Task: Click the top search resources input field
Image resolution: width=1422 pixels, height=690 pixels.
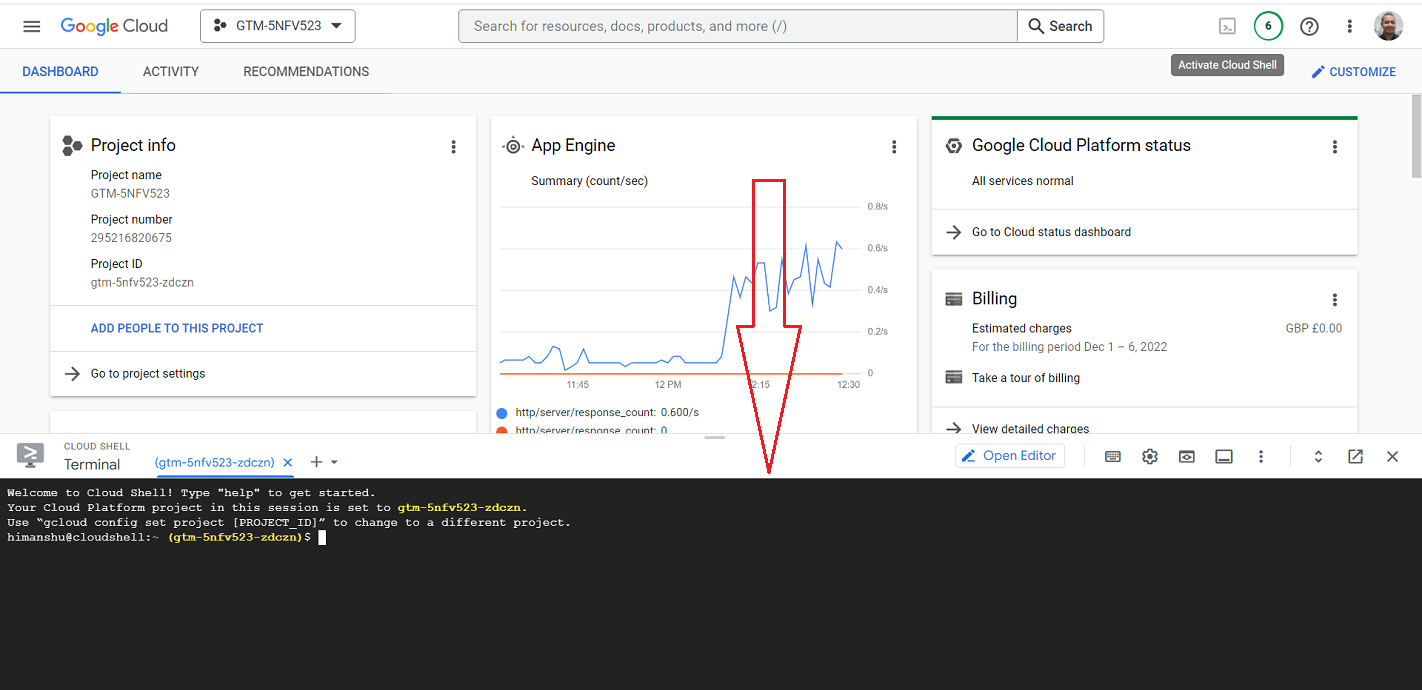Action: click(738, 26)
